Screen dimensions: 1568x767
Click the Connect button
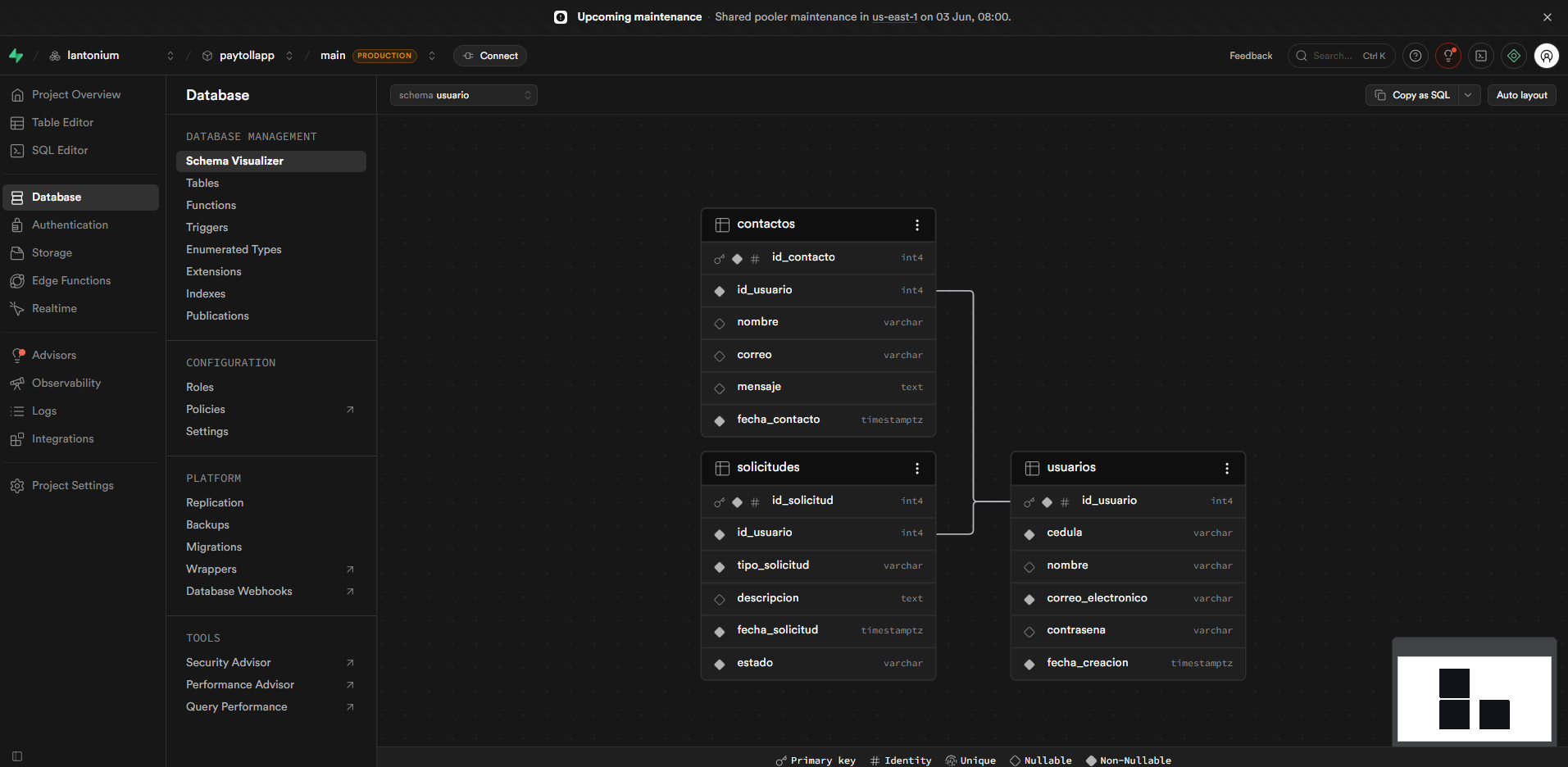[490, 56]
